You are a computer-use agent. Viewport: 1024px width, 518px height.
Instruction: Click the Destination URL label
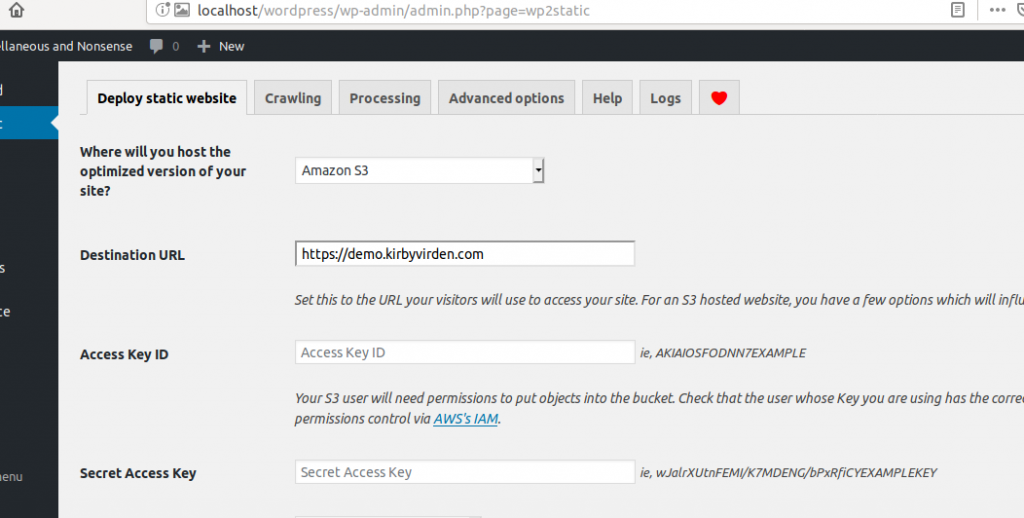[132, 255]
